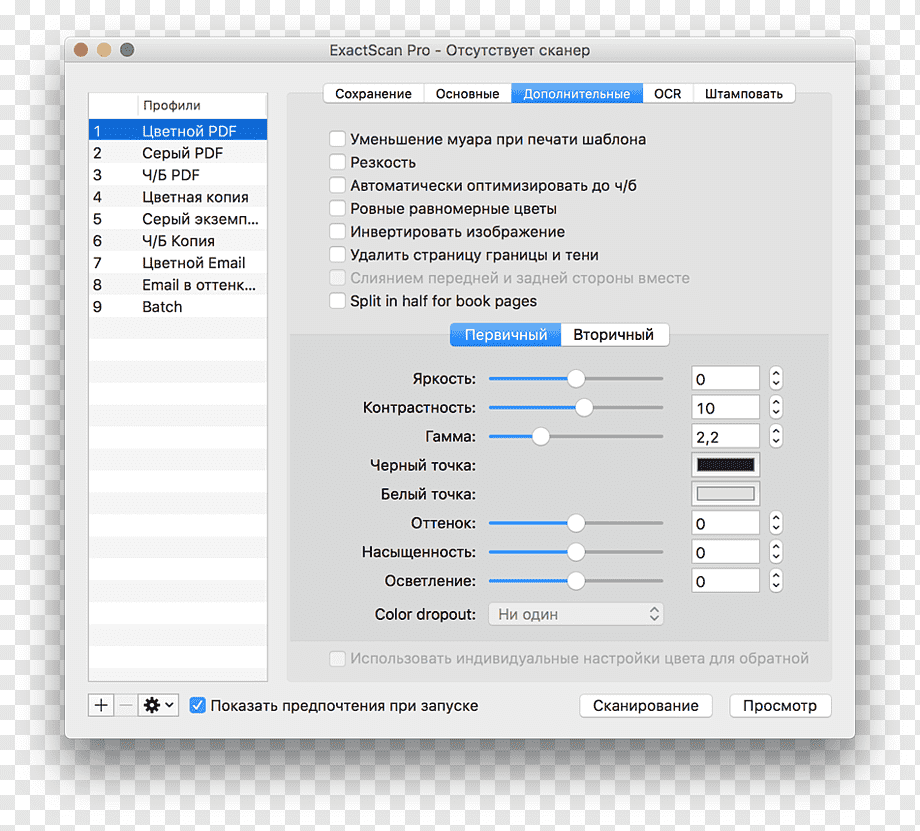Switch to the OCR tab
The height and width of the screenshot is (831, 920).
pyautogui.click(x=668, y=93)
